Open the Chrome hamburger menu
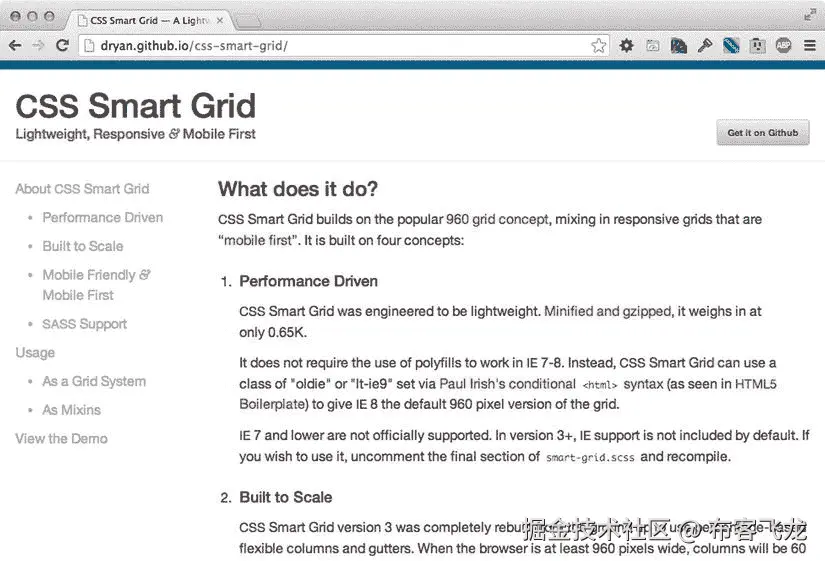Viewport: 825px width, 561px height. (810, 46)
